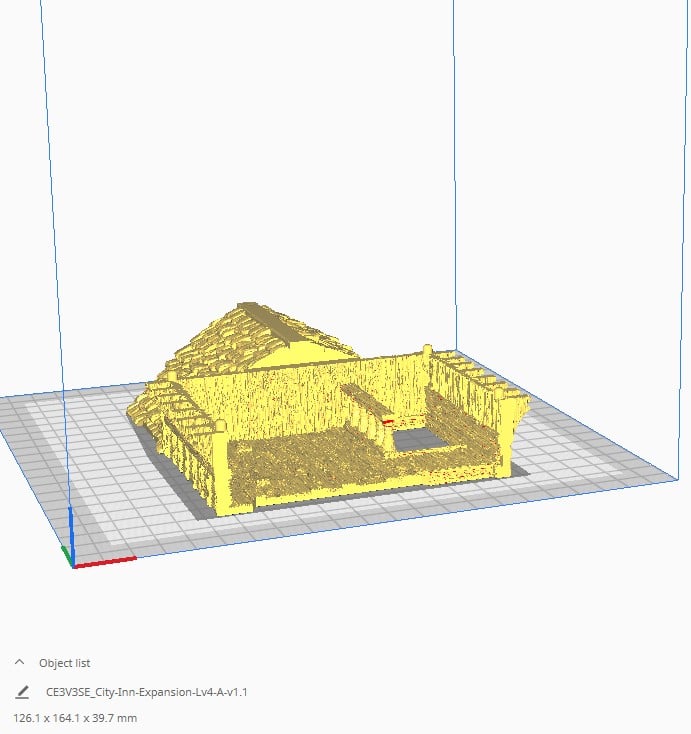This screenshot has height=734, width=691.
Task: Click the Object list label
Action: click(x=65, y=663)
